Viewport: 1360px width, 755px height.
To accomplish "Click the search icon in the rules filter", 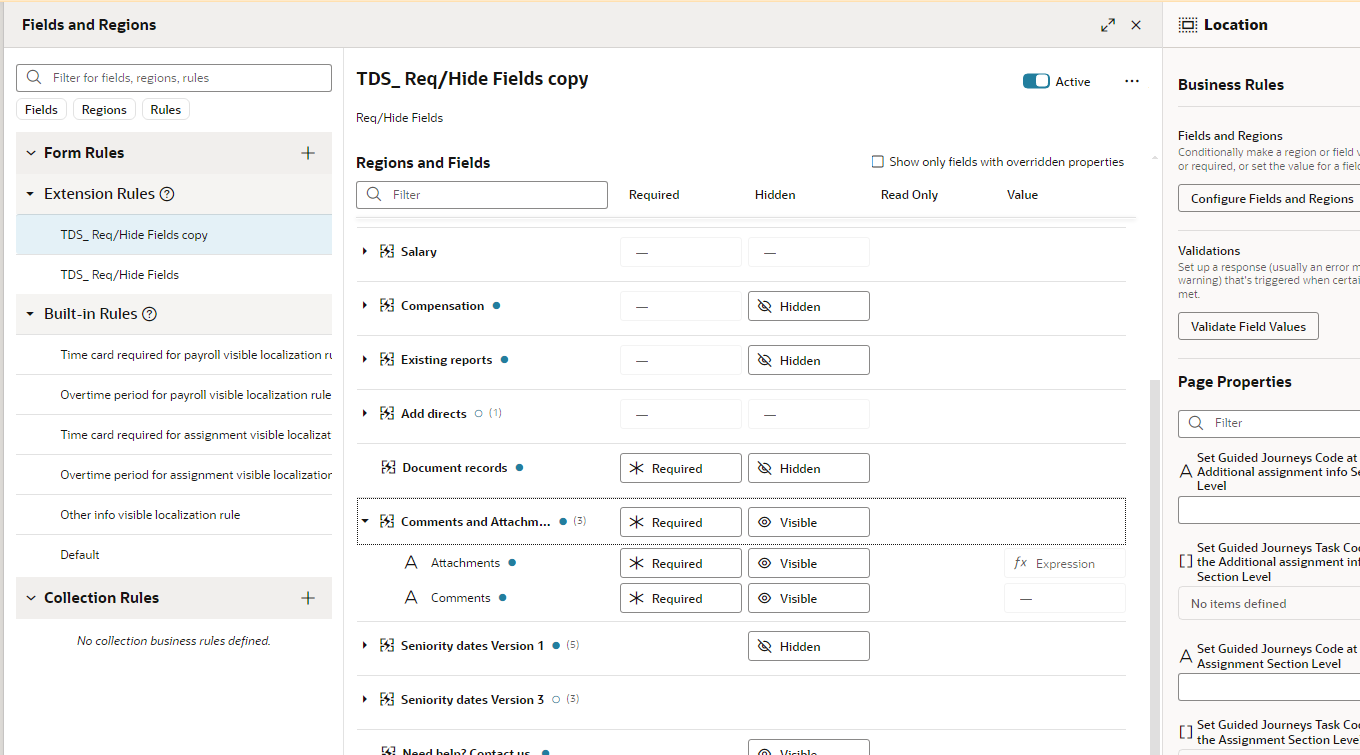I will coord(33,77).
